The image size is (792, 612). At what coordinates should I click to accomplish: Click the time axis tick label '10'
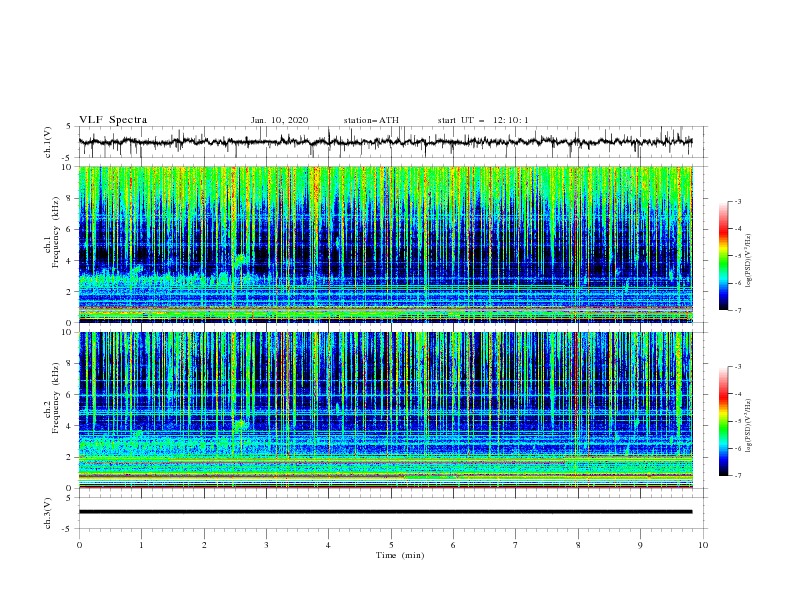703,545
